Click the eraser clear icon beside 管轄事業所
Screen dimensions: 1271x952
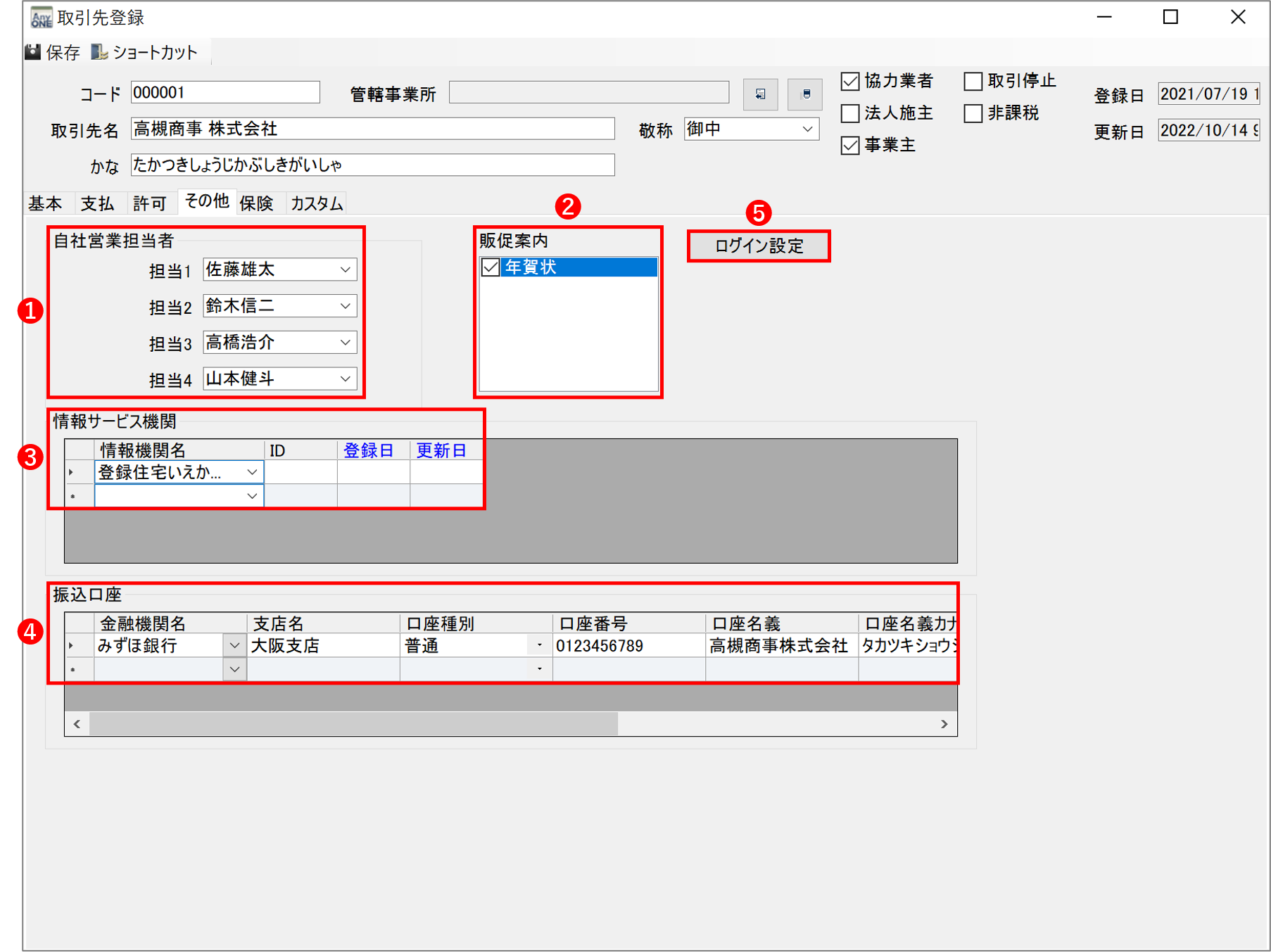(806, 94)
